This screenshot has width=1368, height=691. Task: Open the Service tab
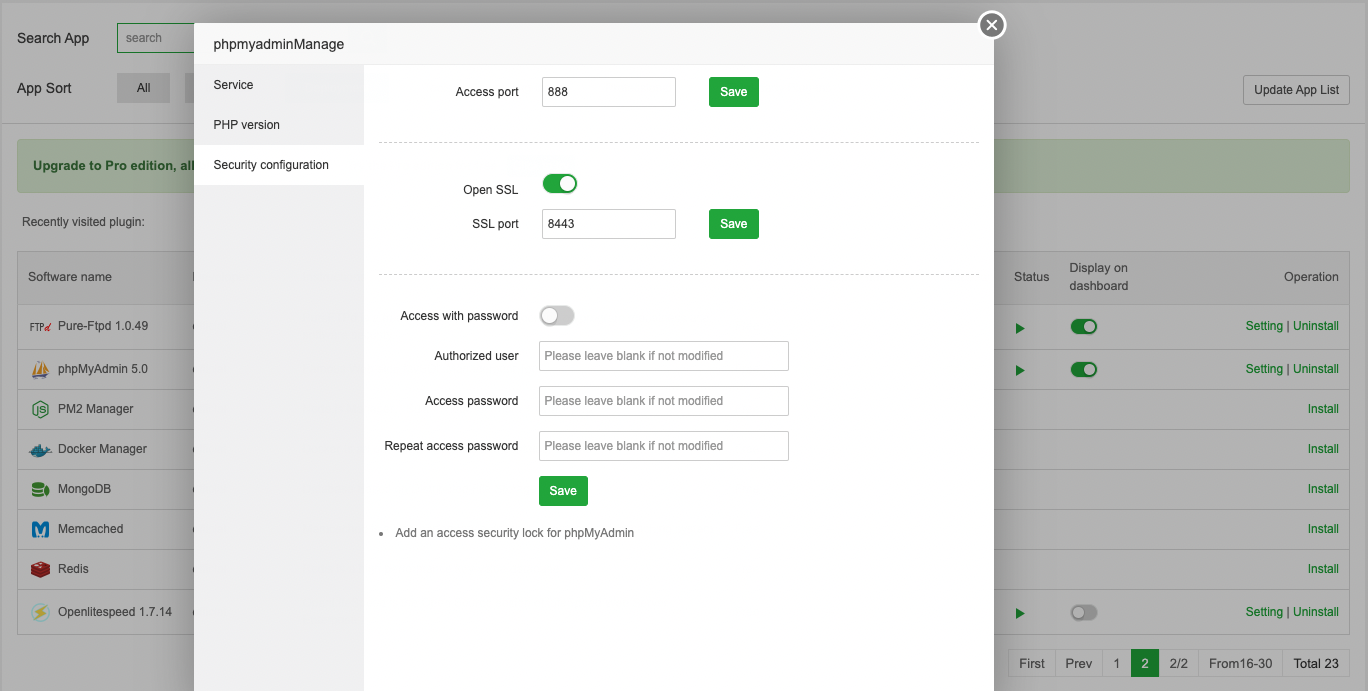click(x=233, y=85)
